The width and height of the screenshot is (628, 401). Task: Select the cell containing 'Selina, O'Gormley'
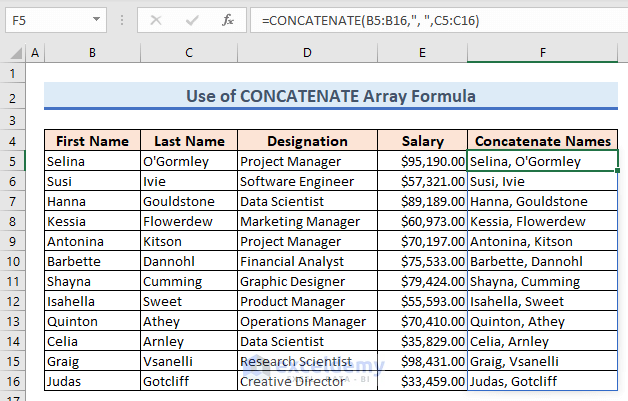coord(542,161)
